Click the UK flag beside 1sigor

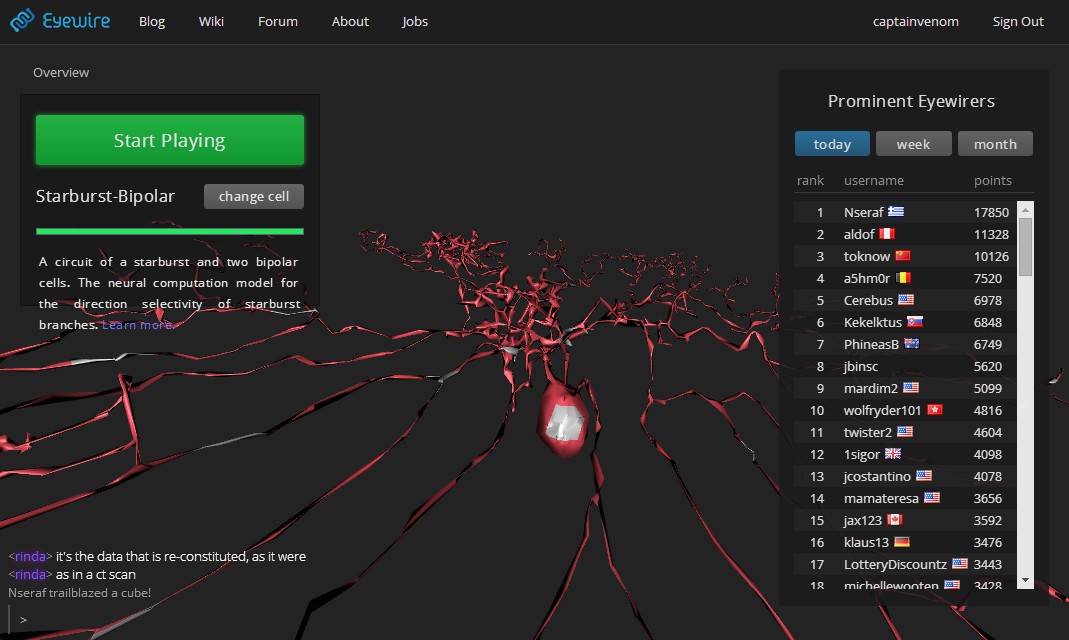893,454
